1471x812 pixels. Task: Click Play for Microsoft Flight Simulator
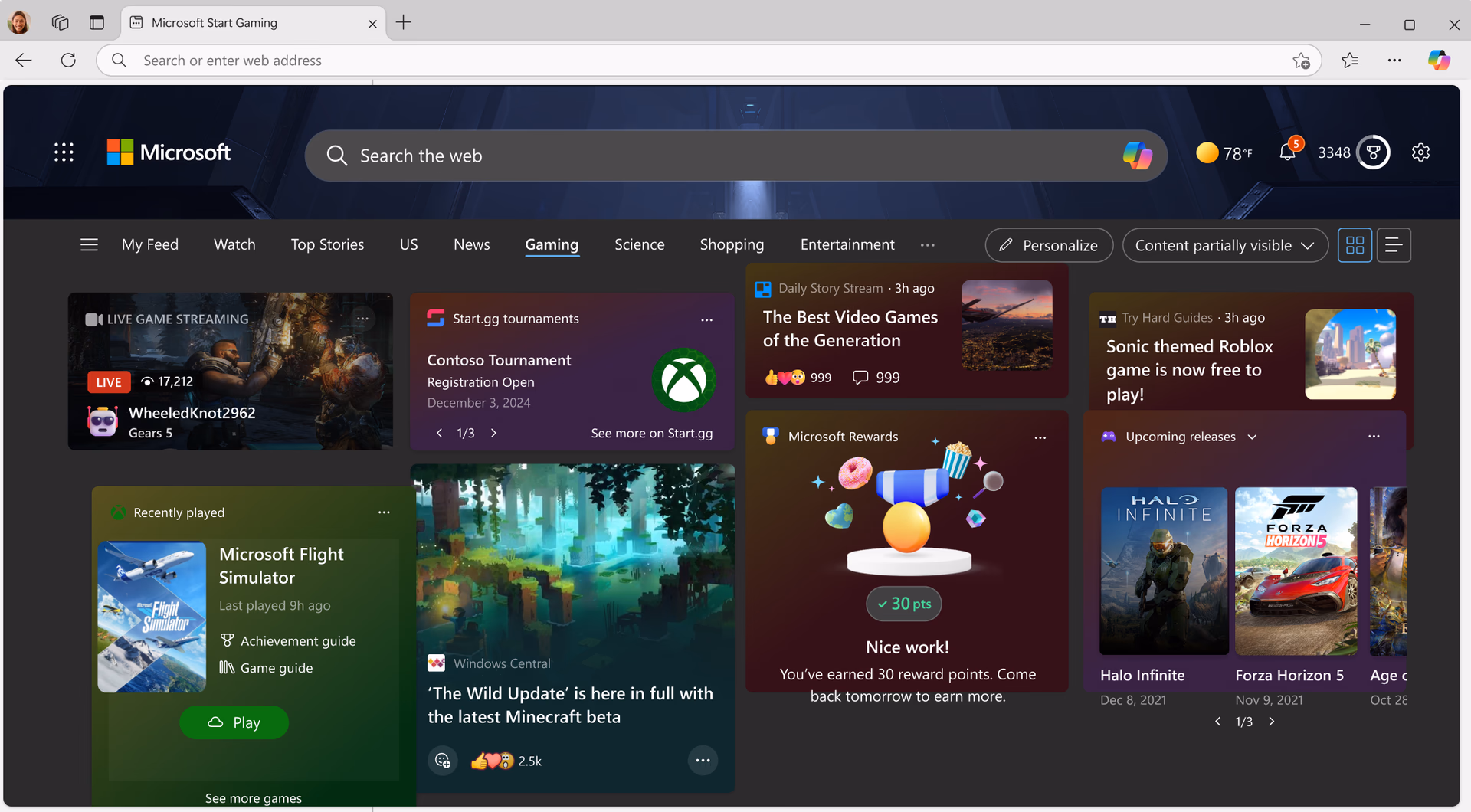[x=234, y=722]
